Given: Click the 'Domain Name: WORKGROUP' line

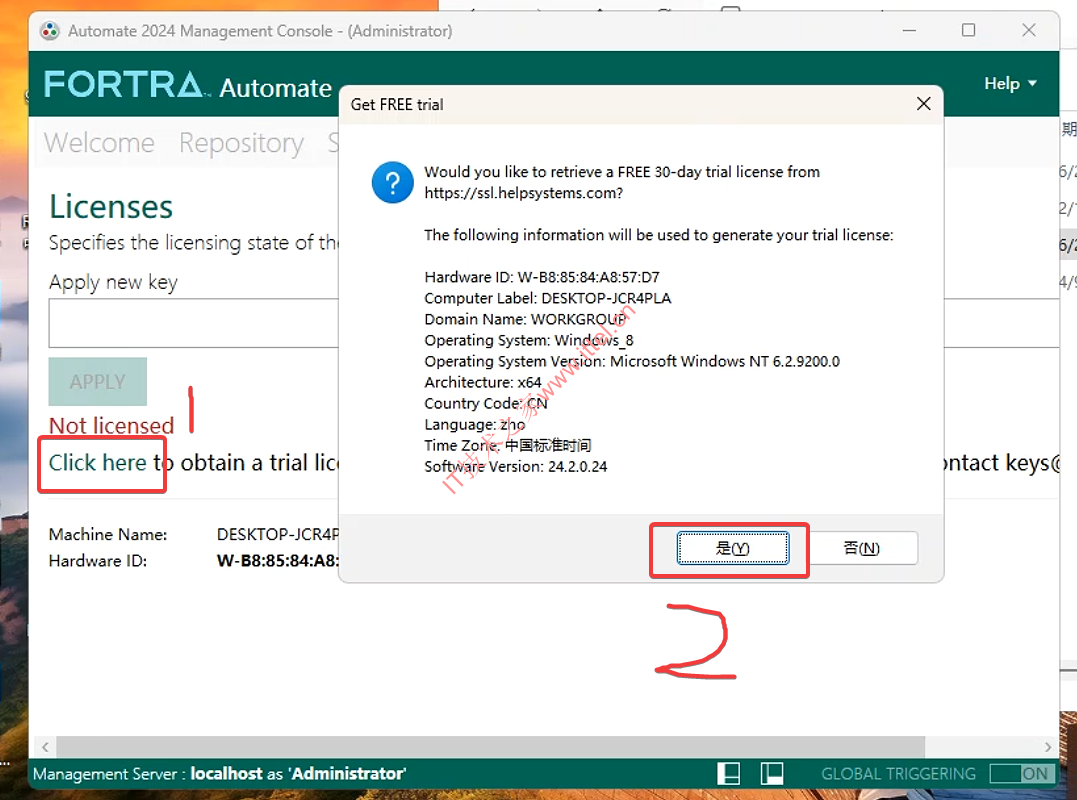Looking at the screenshot, I should click(x=525, y=319).
